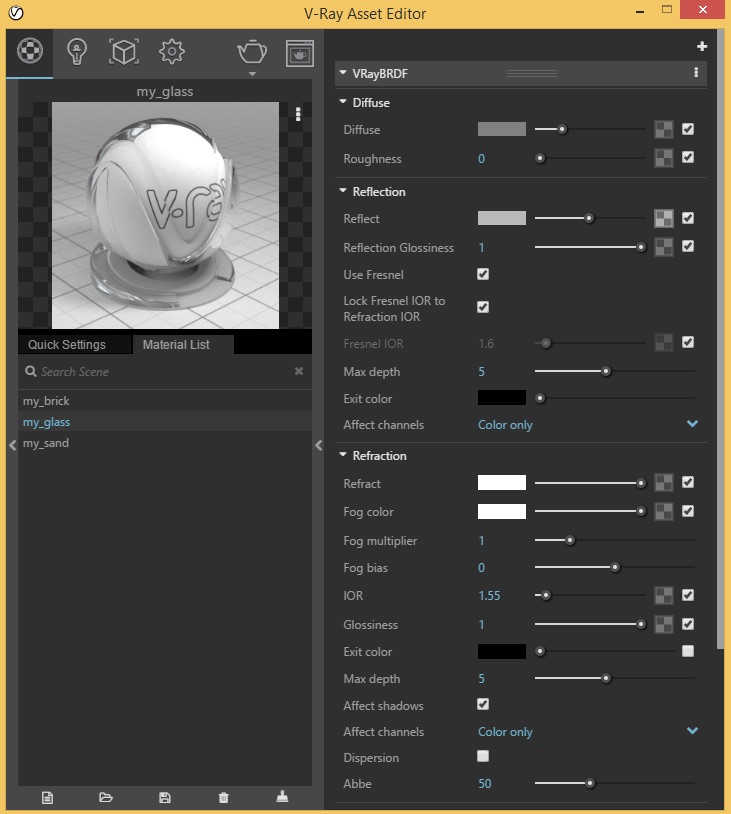Open Fog color texture map slot
This screenshot has width=731, height=814.
coord(664,511)
